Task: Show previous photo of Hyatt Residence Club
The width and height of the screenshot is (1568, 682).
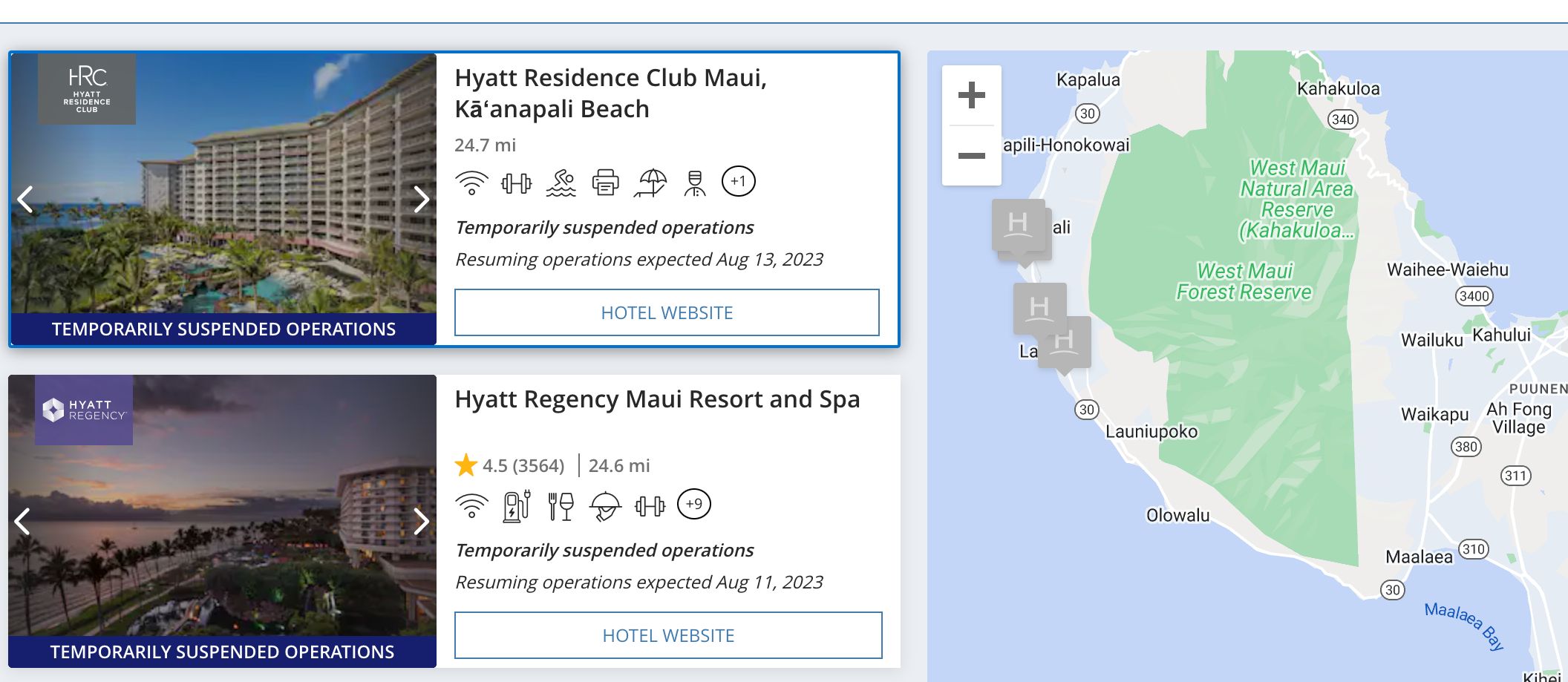Action: pos(25,199)
